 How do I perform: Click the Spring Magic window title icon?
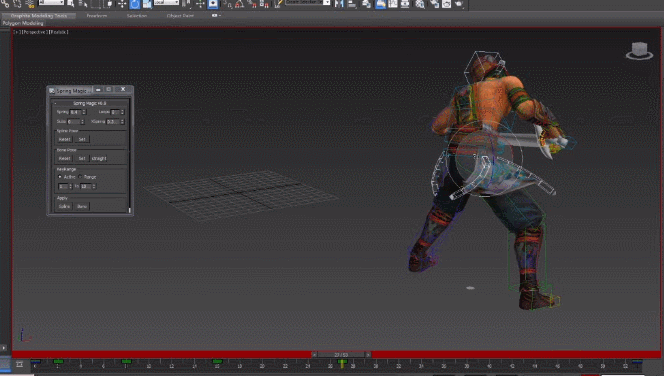[52, 91]
